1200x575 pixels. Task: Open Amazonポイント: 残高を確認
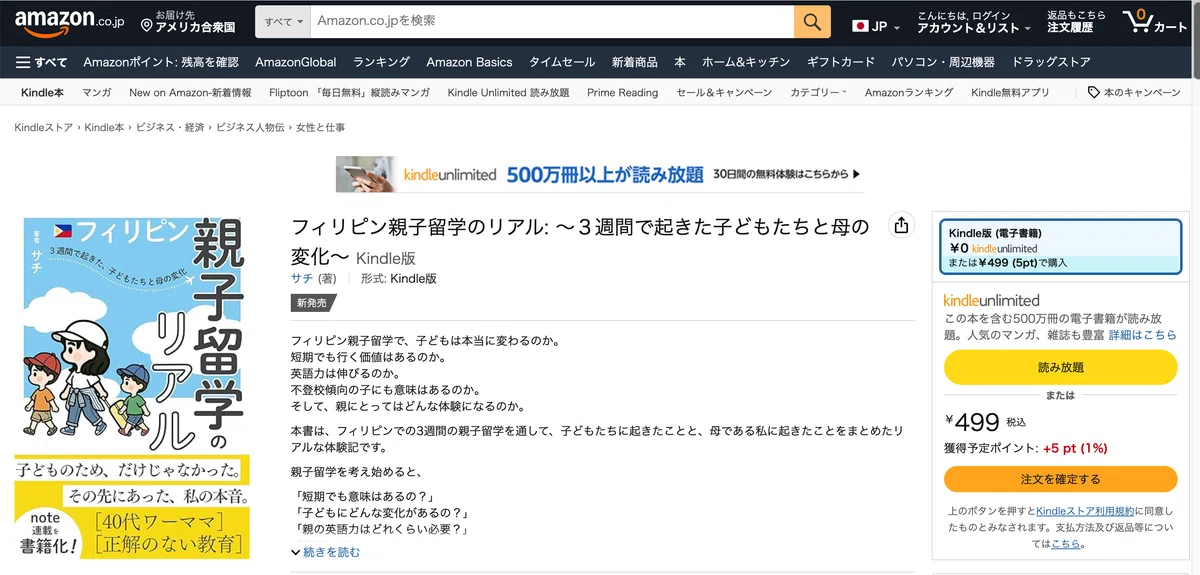point(161,62)
